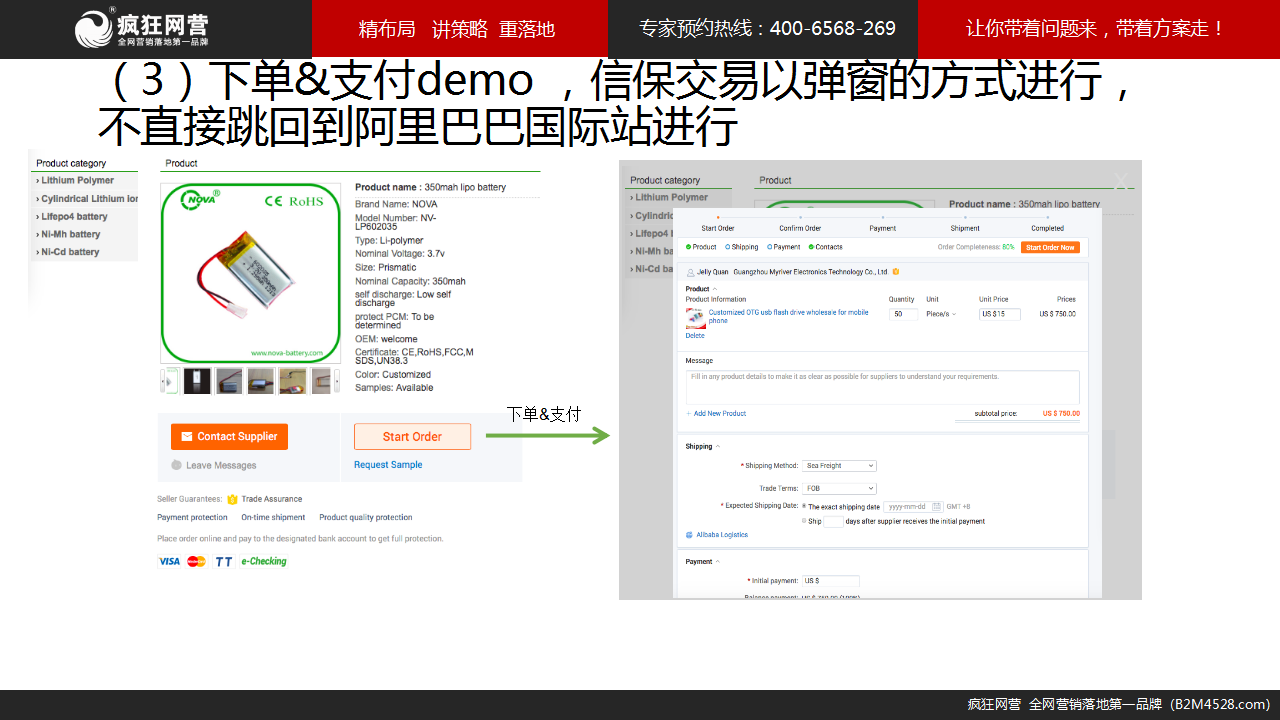Click the NOVA logo on product image
Screen dimensions: 1280x720
click(198, 199)
